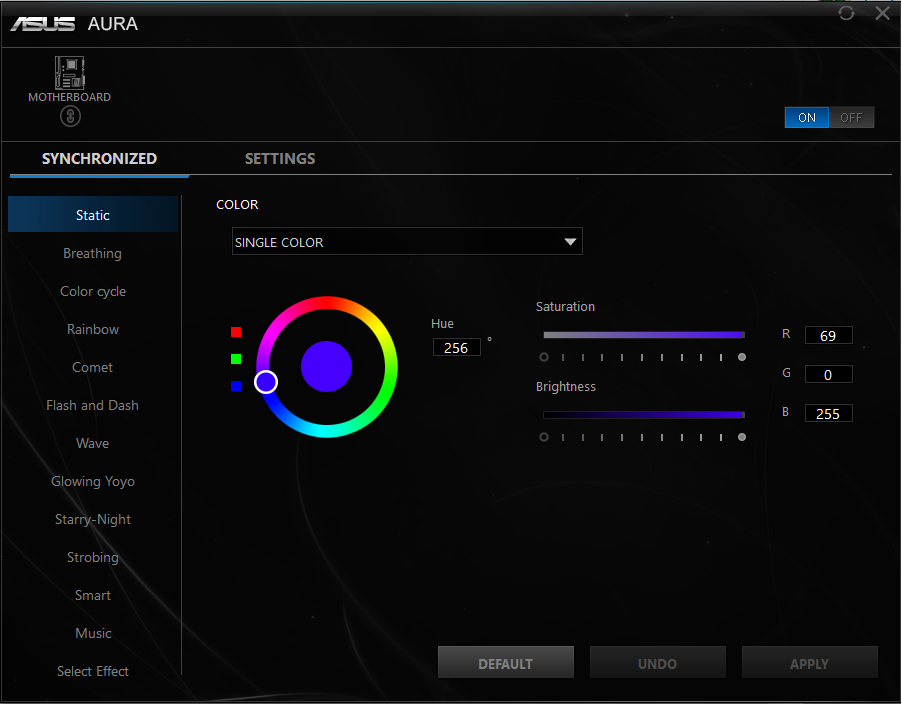Screen dimensions: 902x704
Task: Select the Comet effect
Action: tap(93, 367)
